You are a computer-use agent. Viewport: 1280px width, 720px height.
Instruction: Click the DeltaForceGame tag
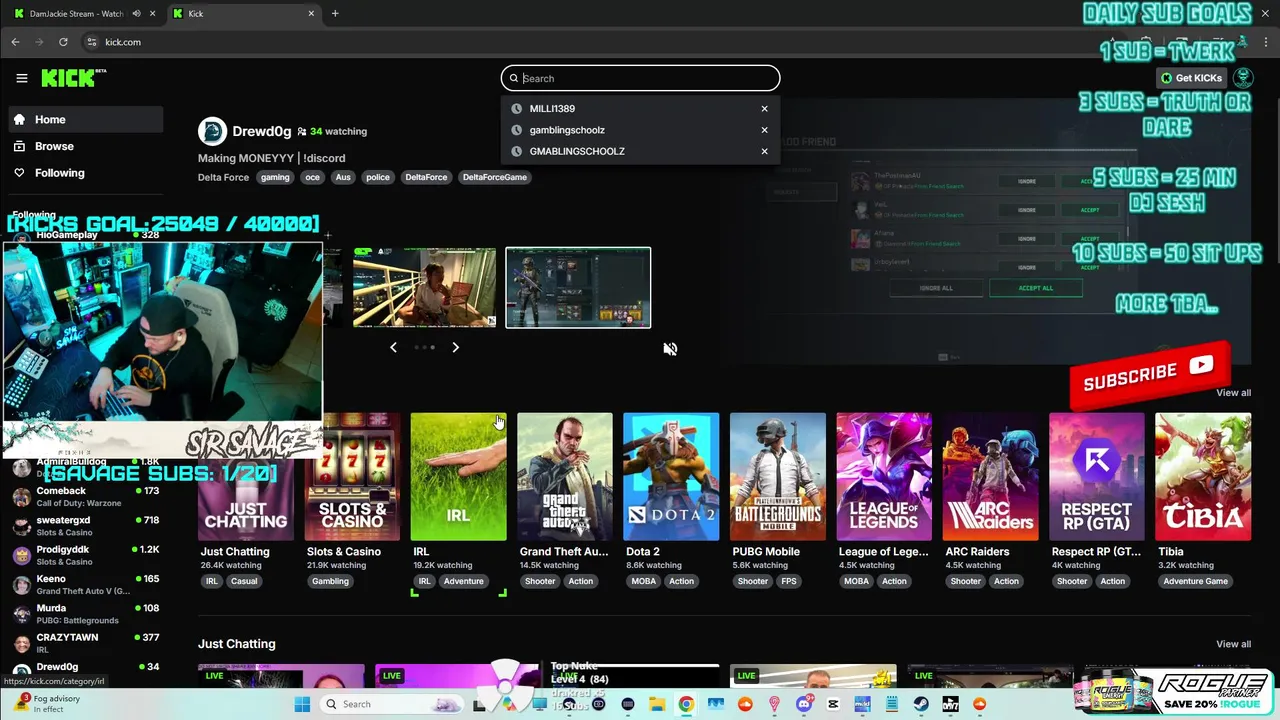[x=494, y=177]
